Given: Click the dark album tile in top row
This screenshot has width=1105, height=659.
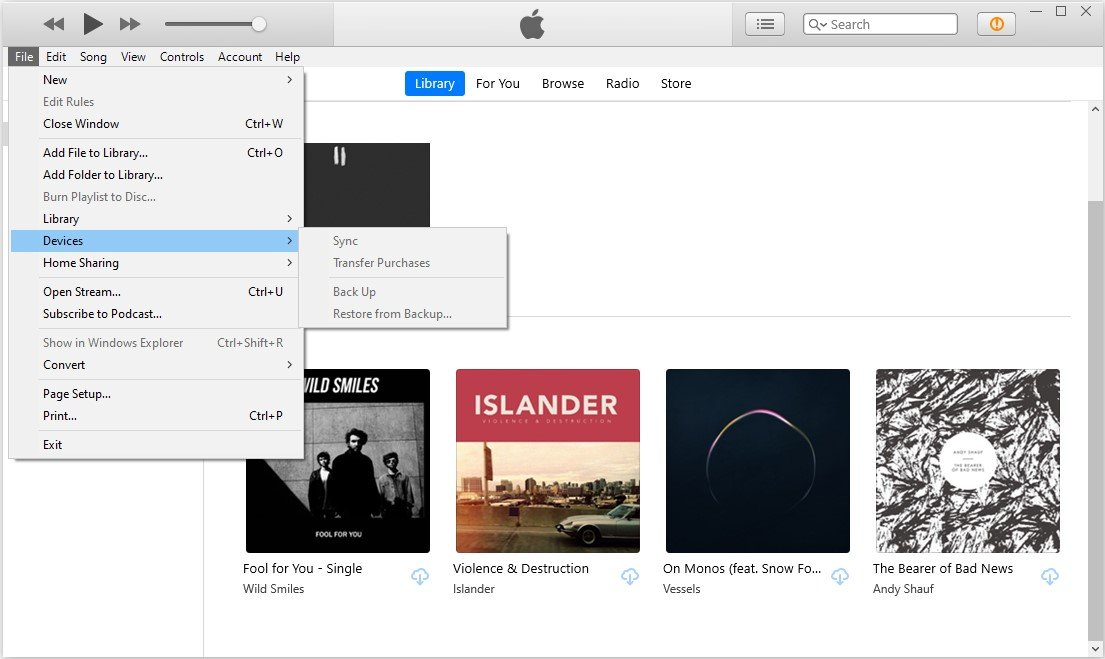Looking at the screenshot, I should tap(366, 185).
